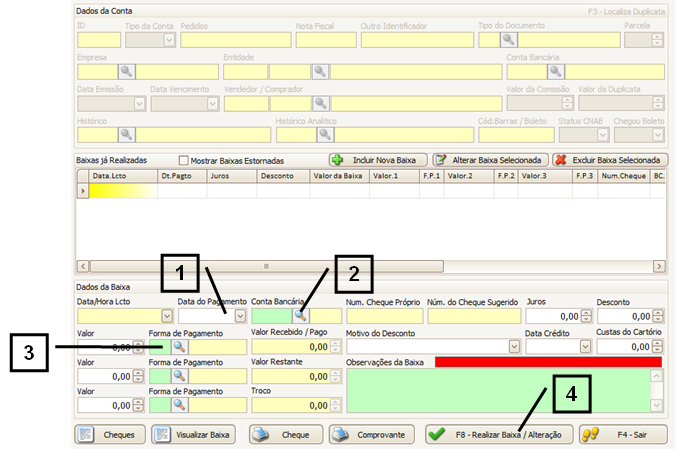
Task: Click Incluir Nova Baixa button
Action: (x=378, y=160)
